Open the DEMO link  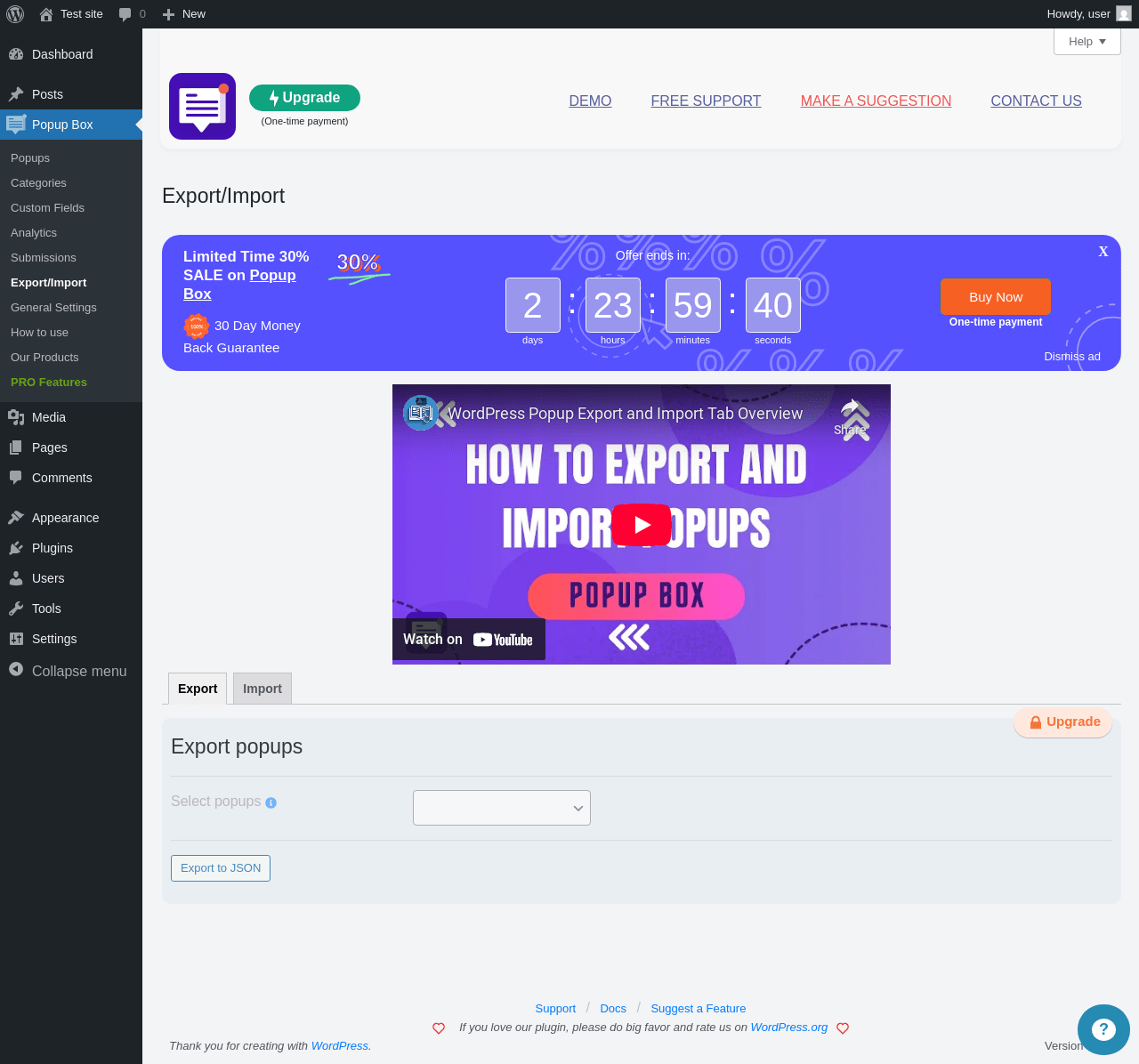[x=590, y=101]
